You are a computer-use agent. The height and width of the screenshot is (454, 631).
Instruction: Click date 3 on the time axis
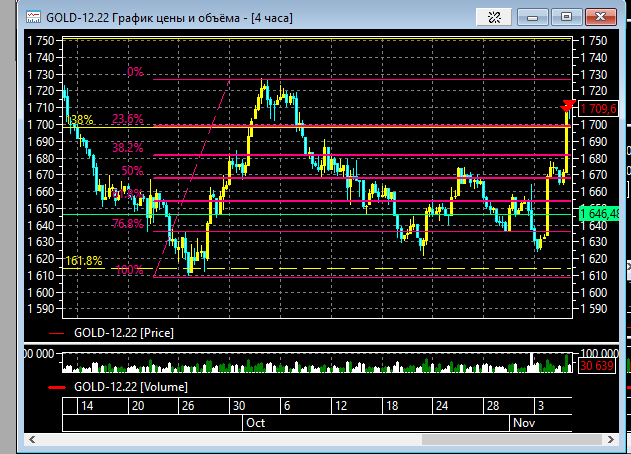pos(541,406)
